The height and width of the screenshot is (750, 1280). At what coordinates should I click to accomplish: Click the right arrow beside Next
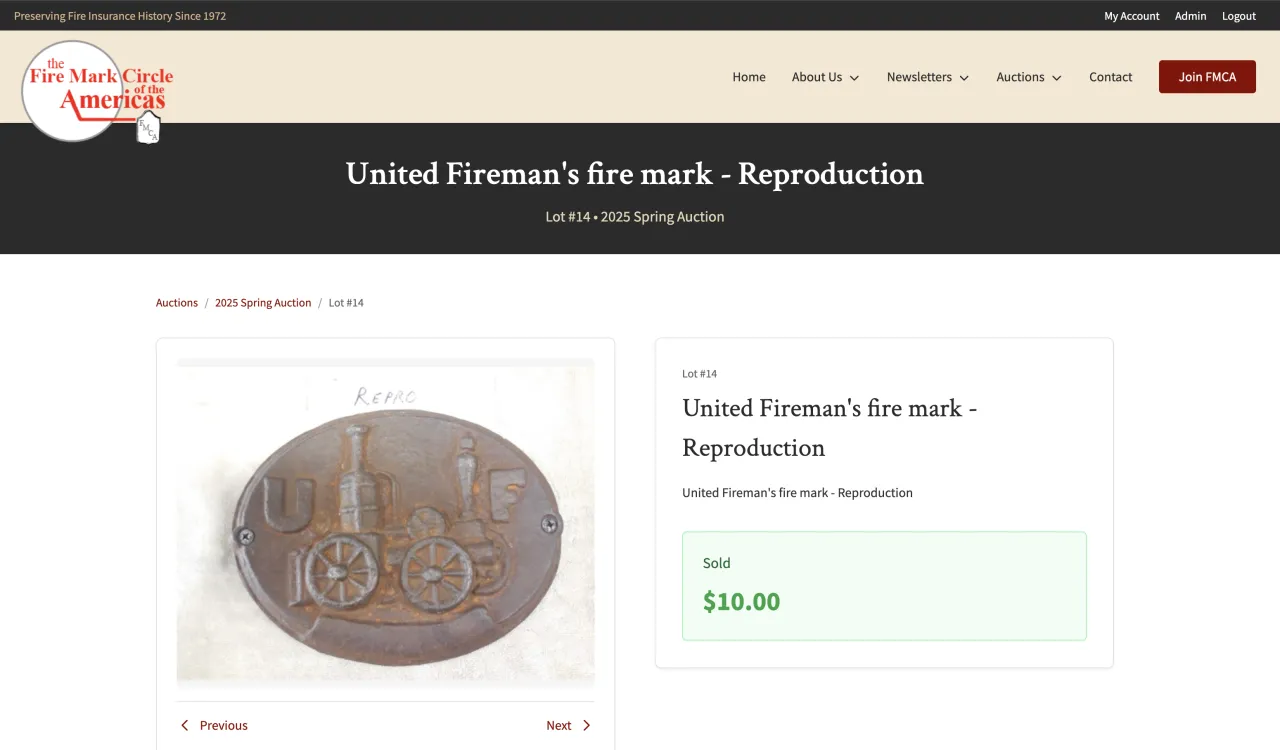tap(587, 726)
